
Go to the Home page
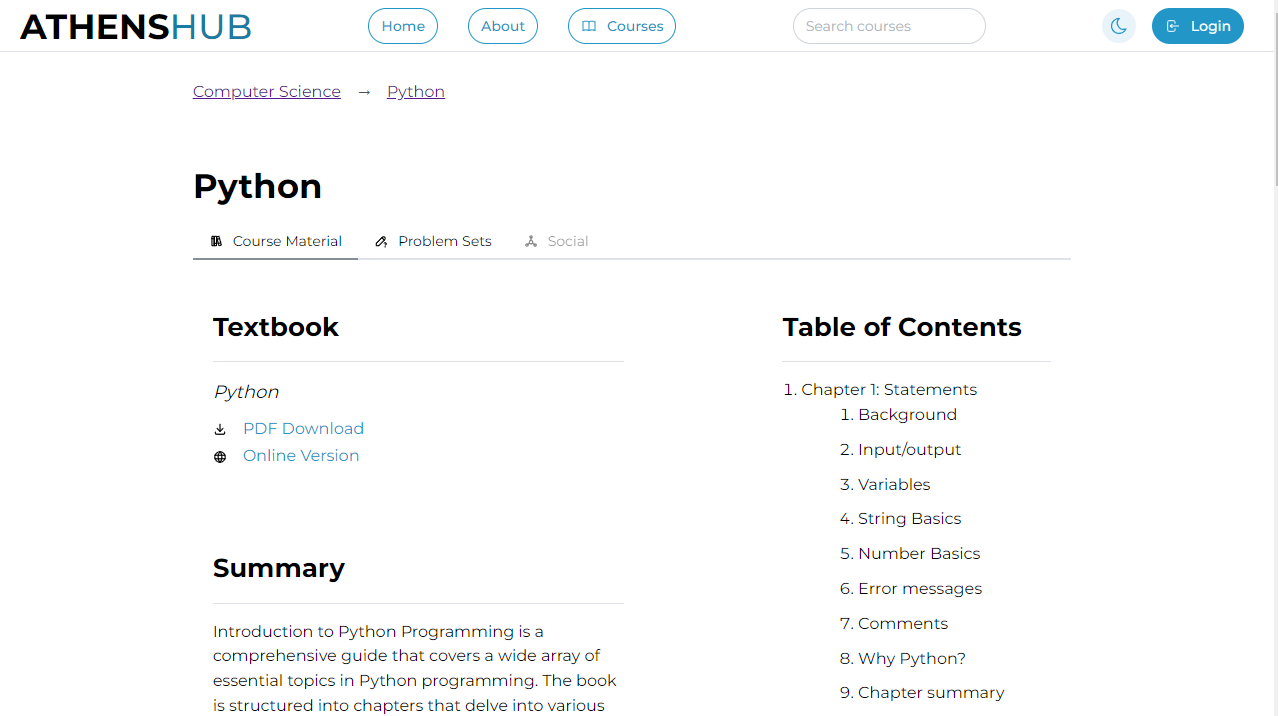(403, 26)
